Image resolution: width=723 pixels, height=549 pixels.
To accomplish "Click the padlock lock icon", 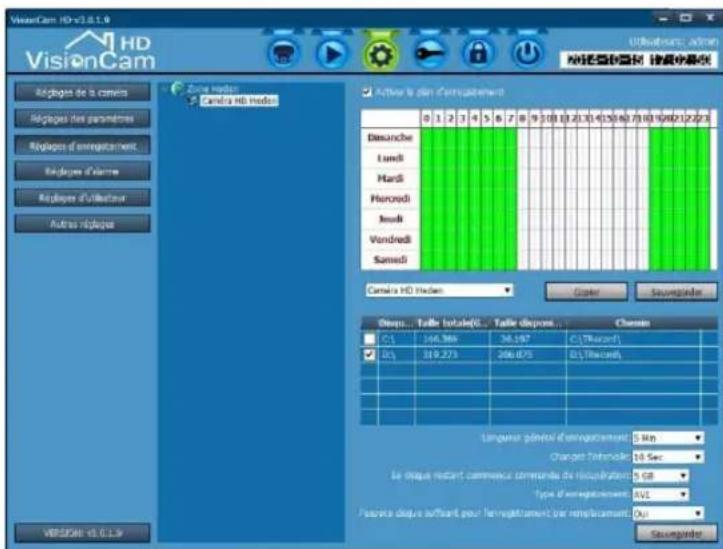I will click(x=478, y=54).
